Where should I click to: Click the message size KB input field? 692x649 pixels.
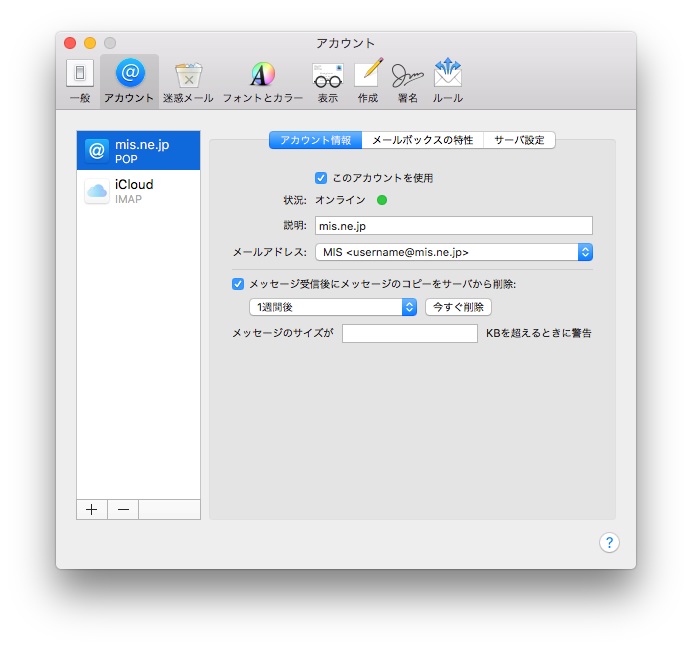(410, 333)
